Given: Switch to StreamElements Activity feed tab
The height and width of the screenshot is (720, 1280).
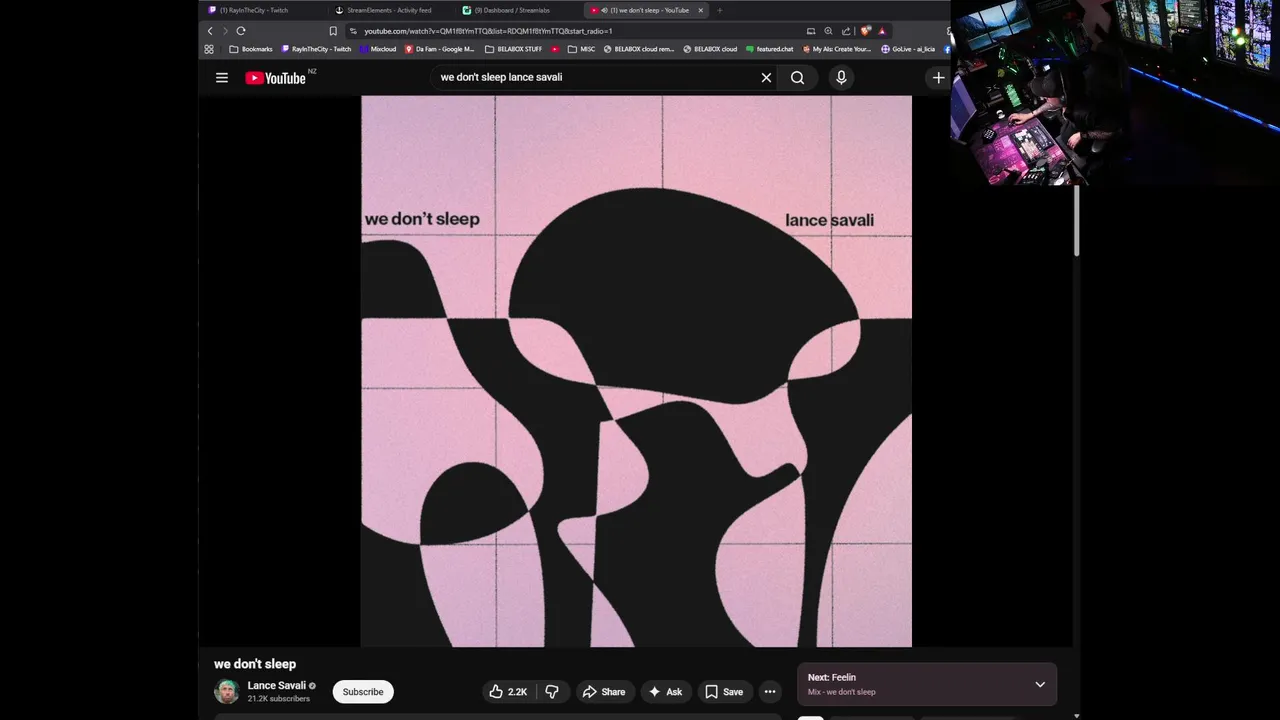Looking at the screenshot, I should point(391,10).
